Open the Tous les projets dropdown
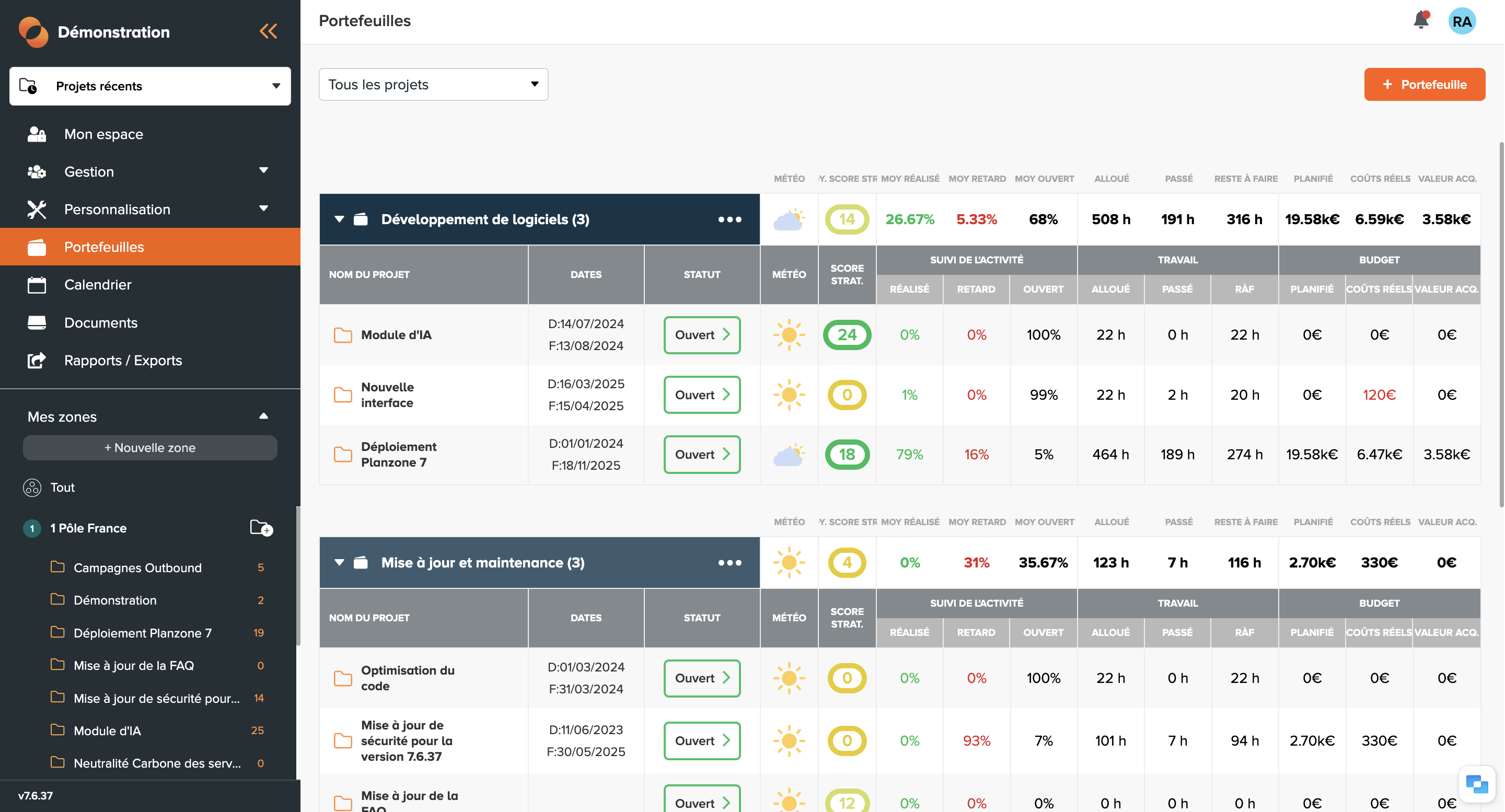This screenshot has width=1505, height=812. pos(433,85)
